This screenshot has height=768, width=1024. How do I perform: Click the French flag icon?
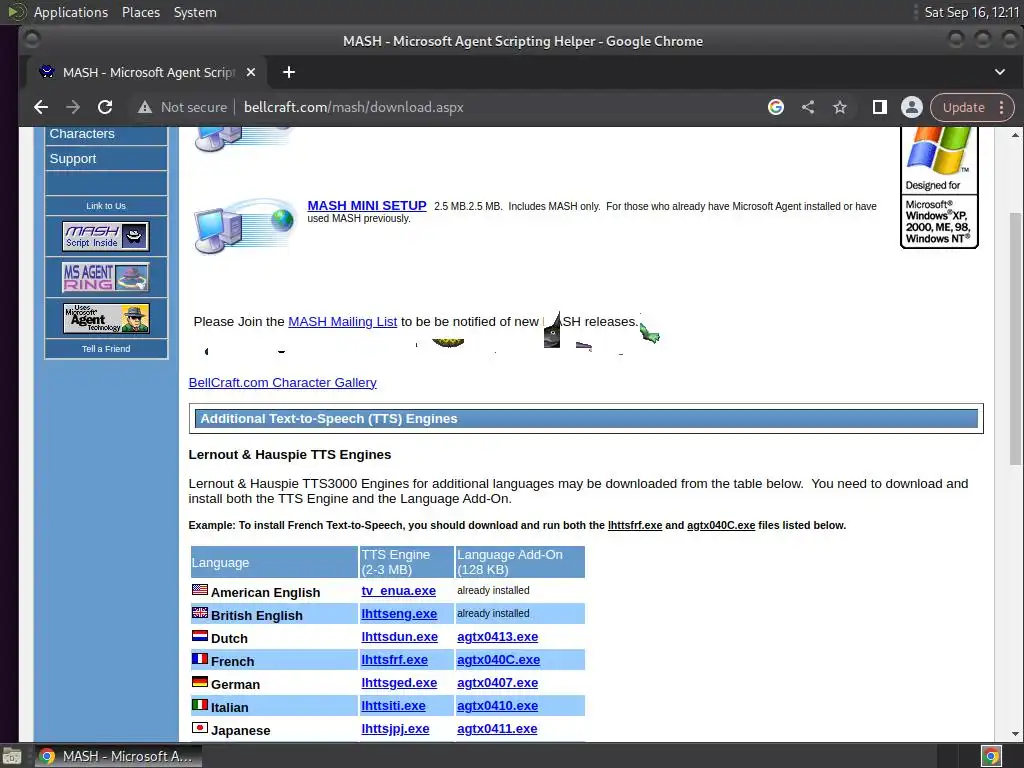[200, 659]
